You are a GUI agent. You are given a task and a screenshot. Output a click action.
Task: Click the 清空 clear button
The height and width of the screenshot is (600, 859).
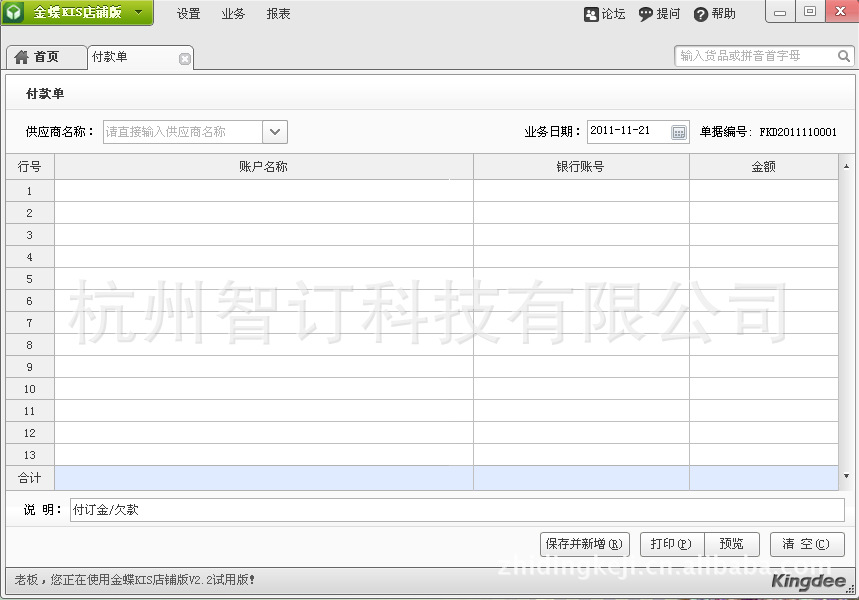pyautogui.click(x=806, y=544)
